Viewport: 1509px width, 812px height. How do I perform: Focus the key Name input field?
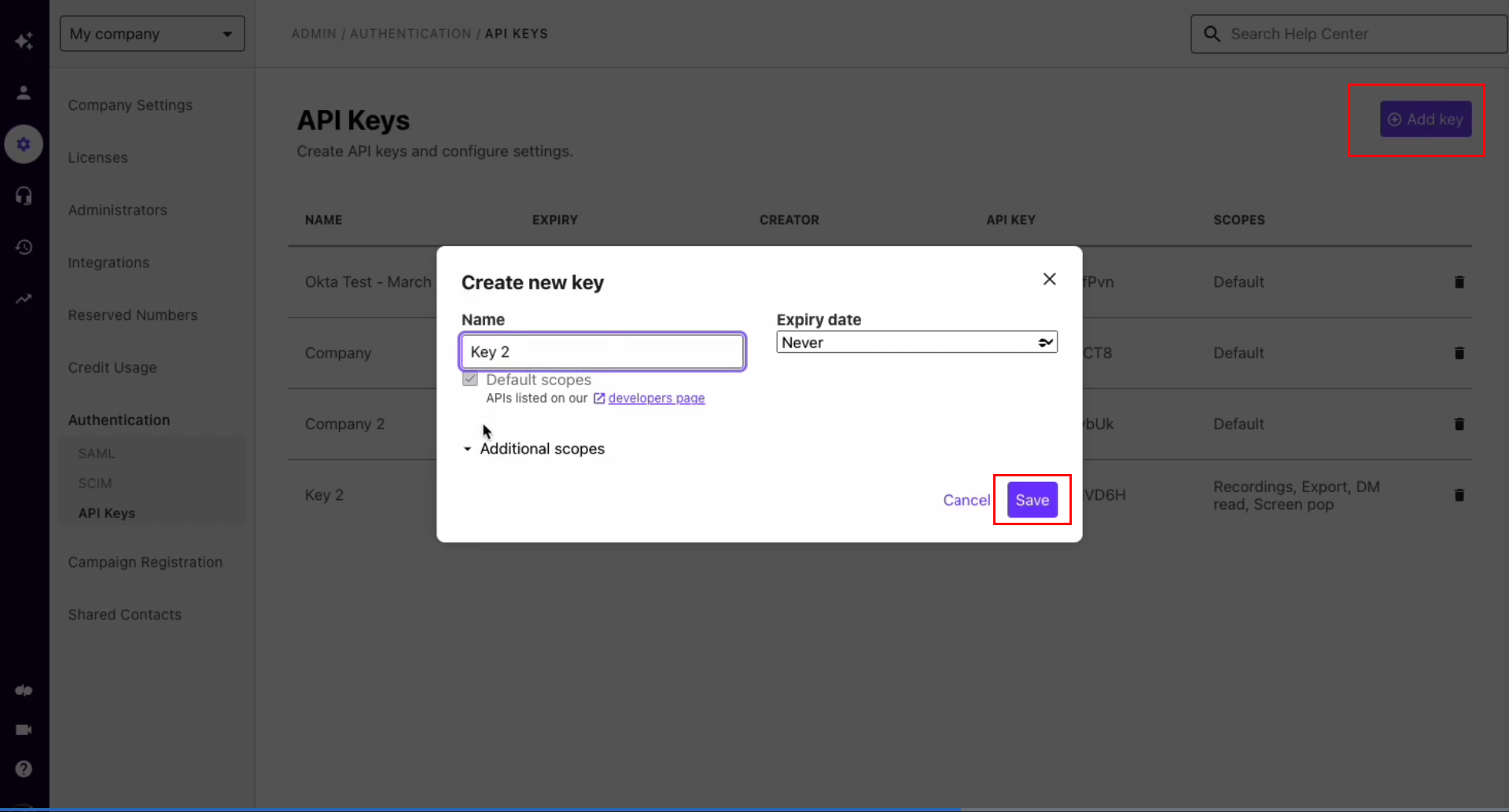pos(602,351)
